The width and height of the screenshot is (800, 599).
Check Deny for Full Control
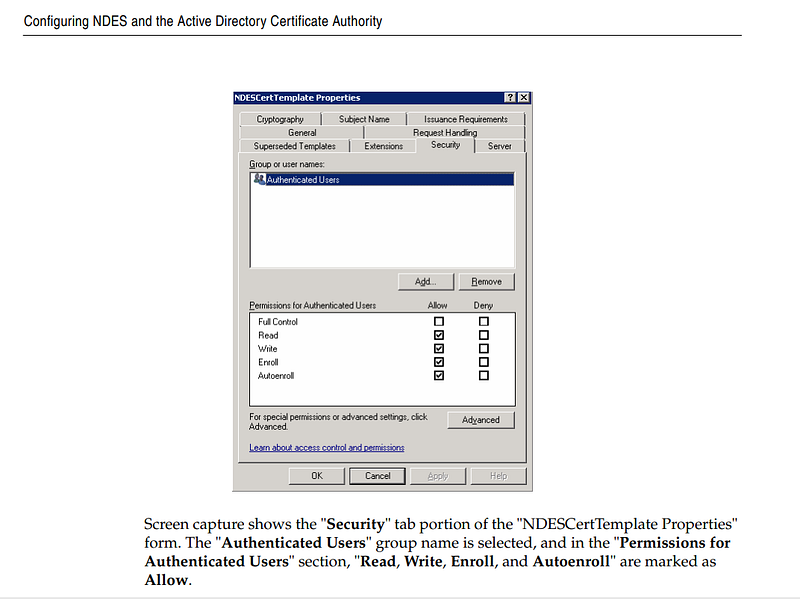[484, 321]
